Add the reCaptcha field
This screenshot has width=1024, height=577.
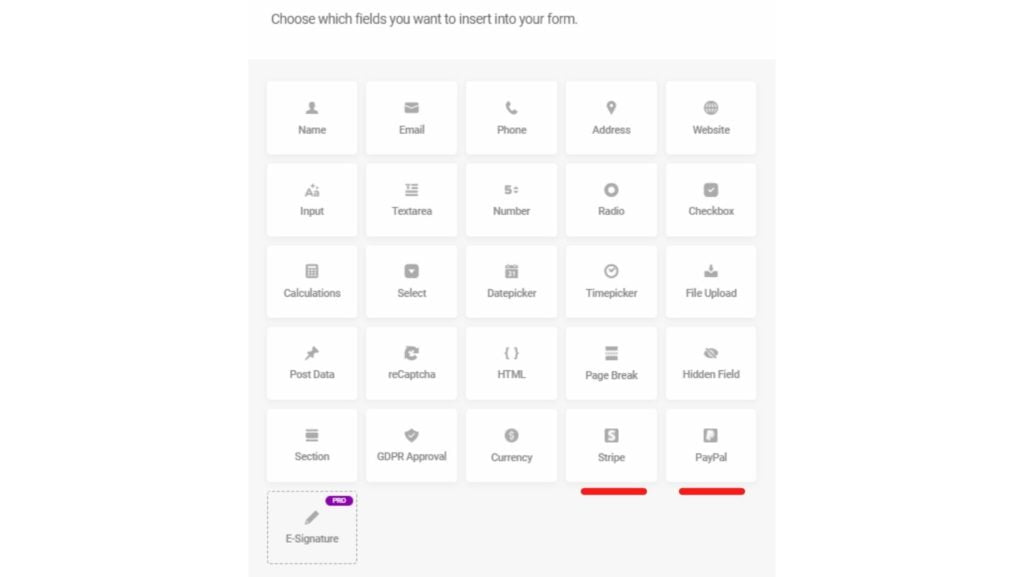(411, 363)
